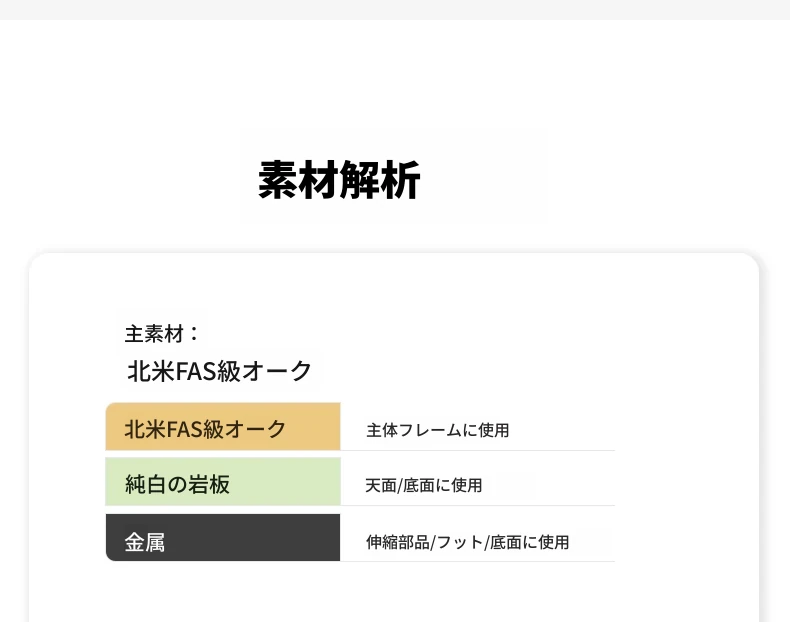Click the 金属 label text
This screenshot has height=622, width=790.
click(145, 543)
